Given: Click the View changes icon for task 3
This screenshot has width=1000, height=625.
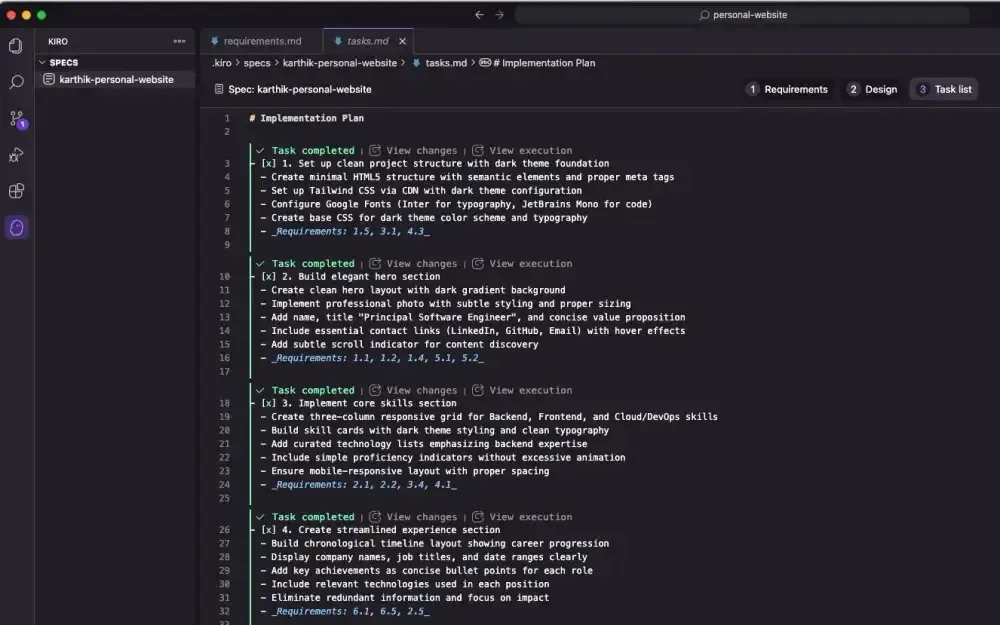Looking at the screenshot, I should pyautogui.click(x=375, y=390).
